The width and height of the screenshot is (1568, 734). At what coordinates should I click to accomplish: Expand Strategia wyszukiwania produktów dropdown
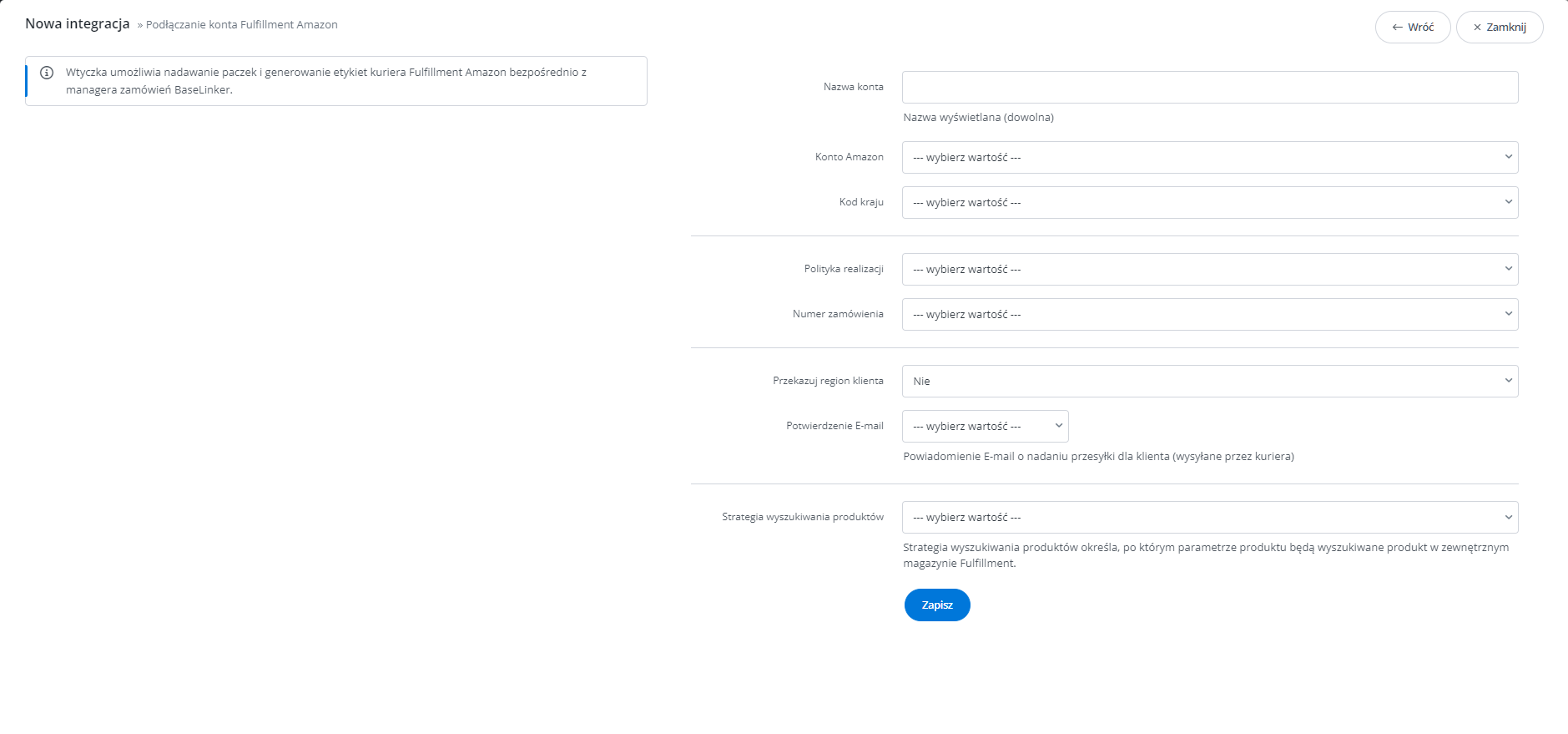(1210, 517)
